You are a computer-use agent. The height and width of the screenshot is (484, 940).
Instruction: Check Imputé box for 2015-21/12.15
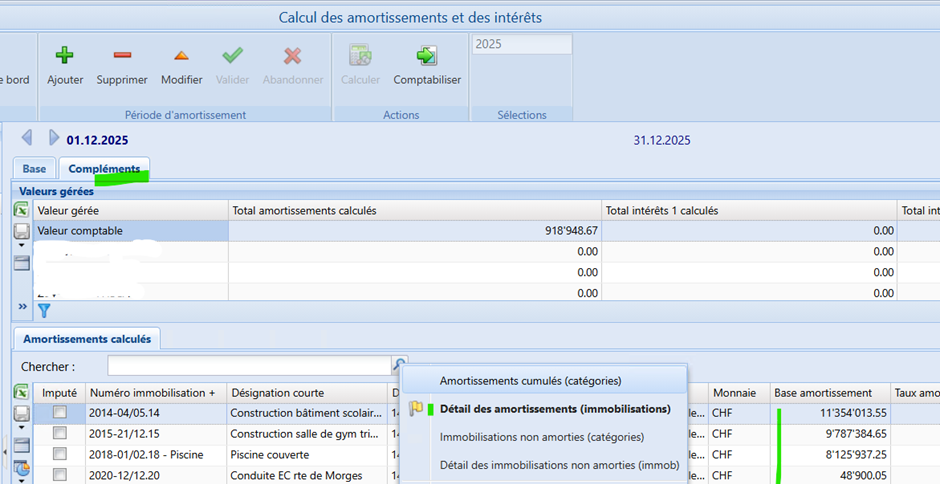pos(60,433)
